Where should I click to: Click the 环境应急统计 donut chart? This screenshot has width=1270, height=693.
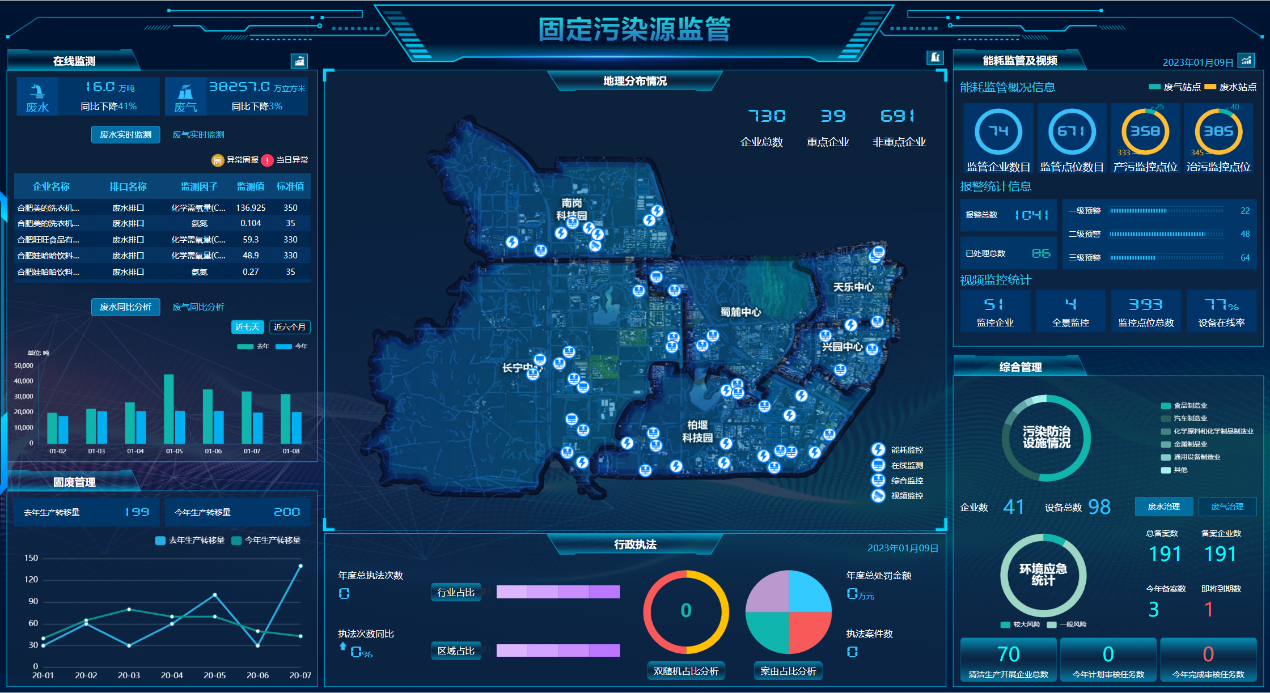(1044, 575)
